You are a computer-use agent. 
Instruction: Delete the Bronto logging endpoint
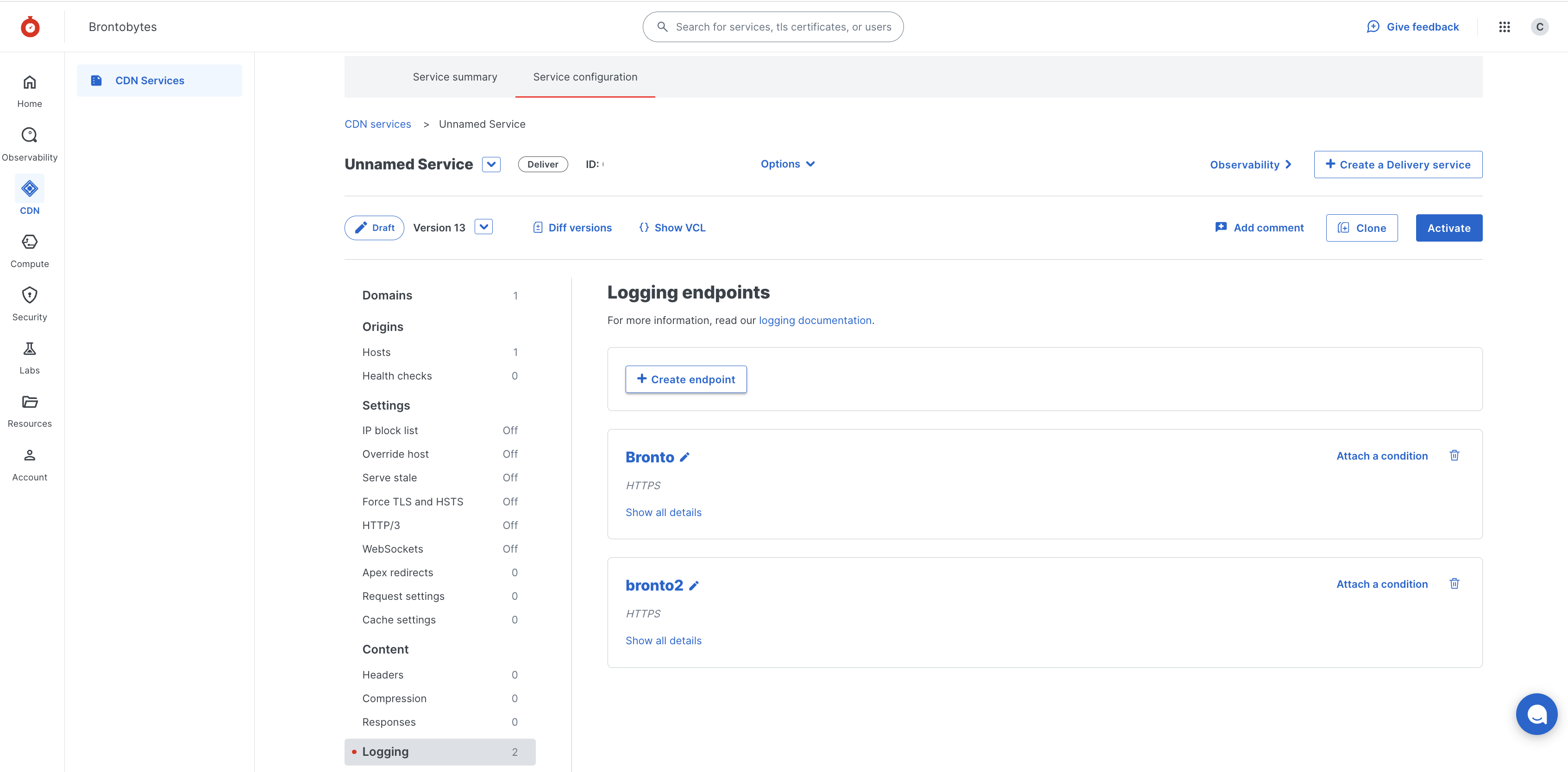point(1454,456)
